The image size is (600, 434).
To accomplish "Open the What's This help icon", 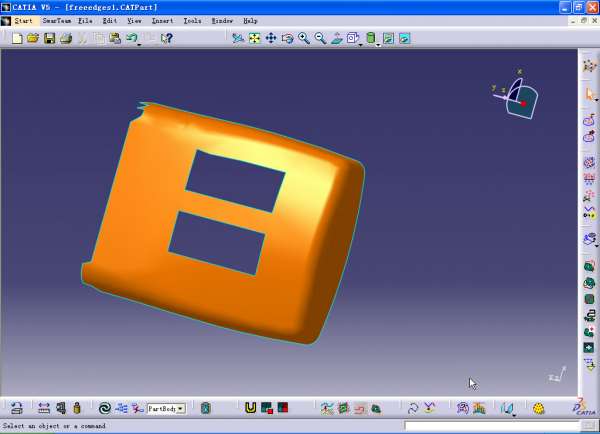I will click(166, 38).
